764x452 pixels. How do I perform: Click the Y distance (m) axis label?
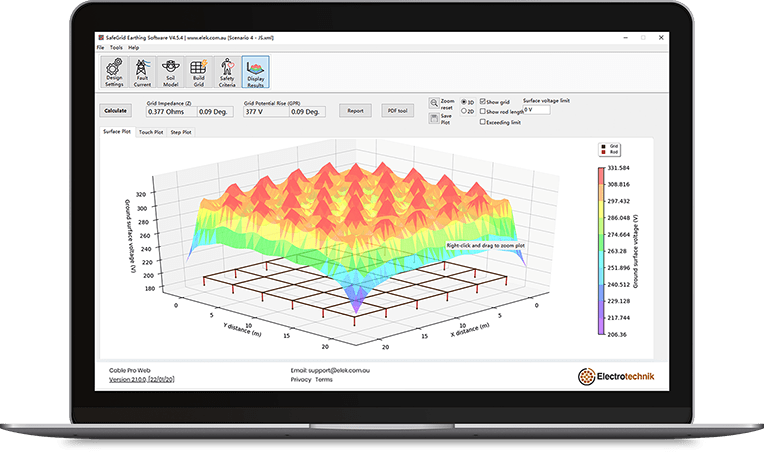(242, 330)
